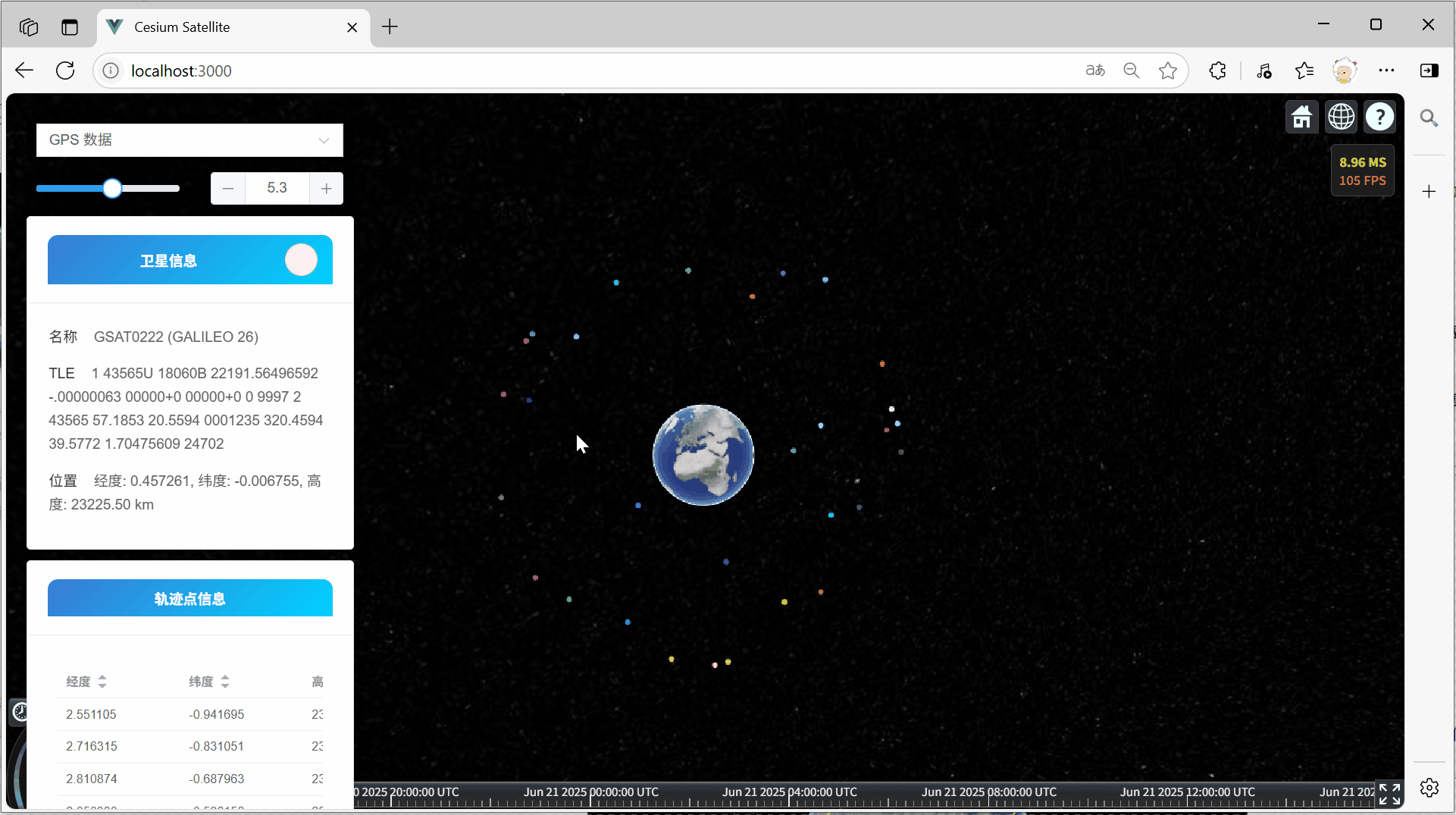Open the Cesium scene mode globe picker
This screenshot has height=815, width=1456.
tap(1341, 117)
